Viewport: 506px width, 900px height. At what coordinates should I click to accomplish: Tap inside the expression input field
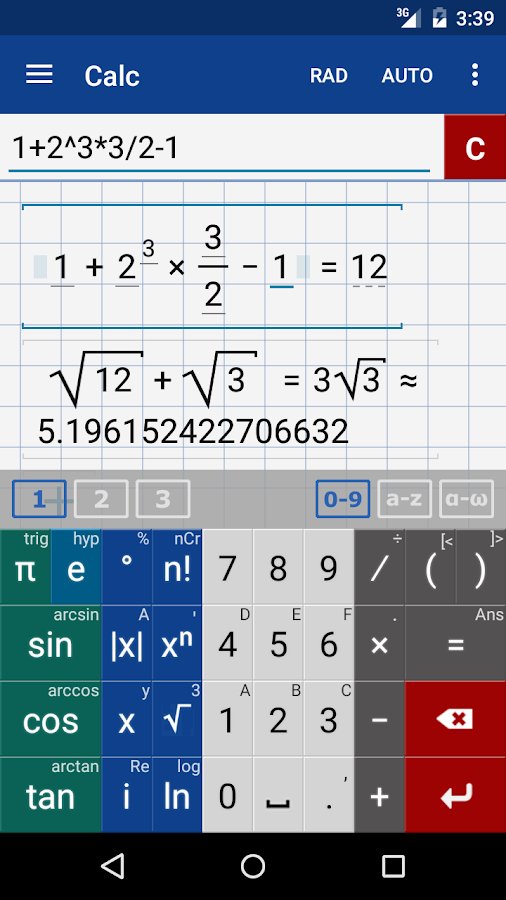coord(219,148)
